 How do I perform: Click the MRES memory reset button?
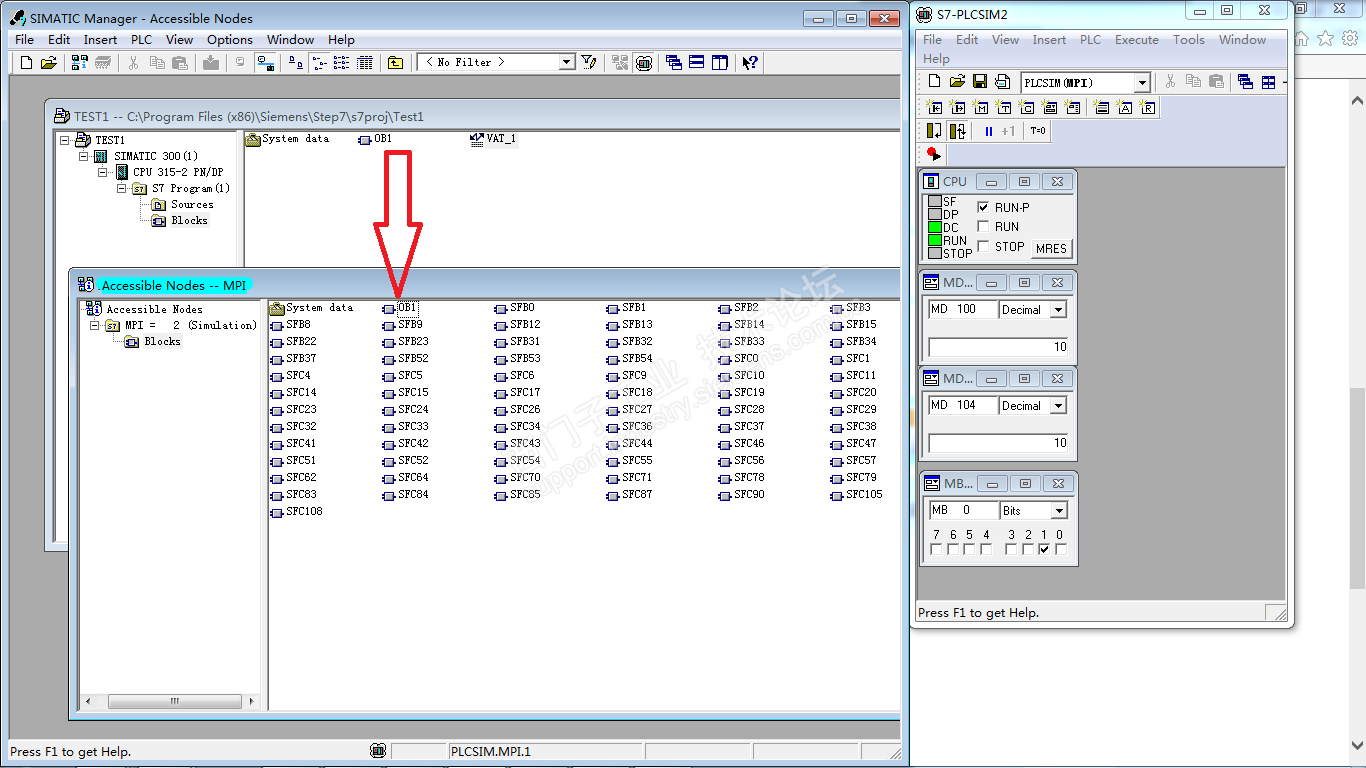tap(1051, 248)
